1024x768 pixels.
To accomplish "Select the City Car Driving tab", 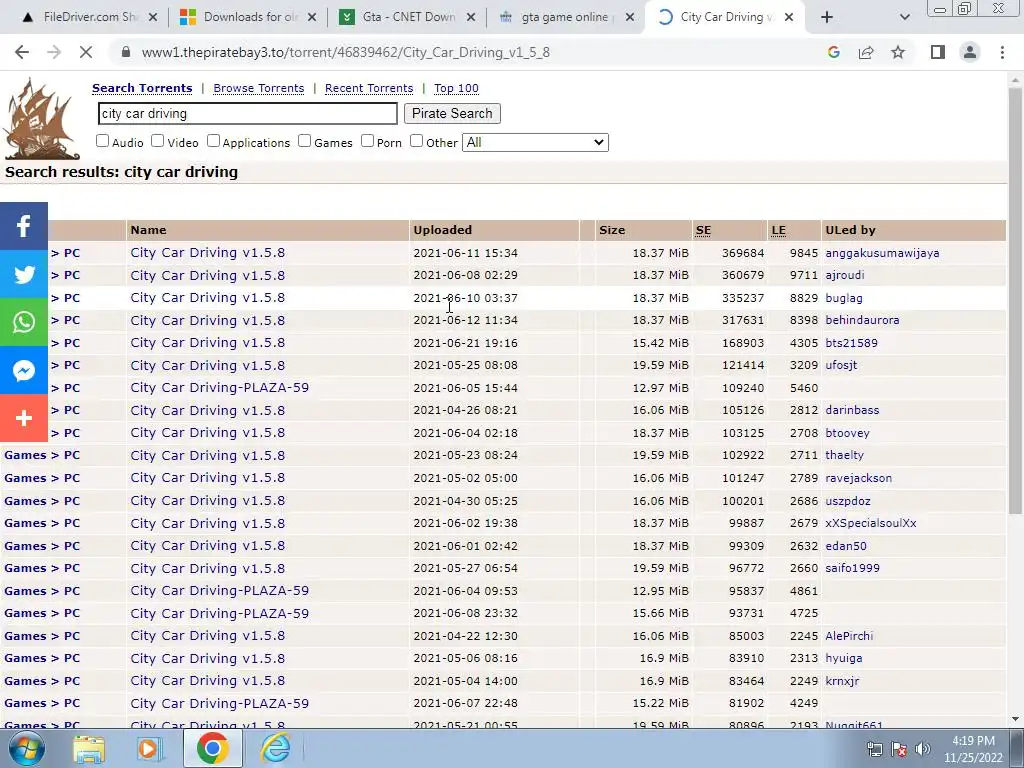I will (725, 18).
